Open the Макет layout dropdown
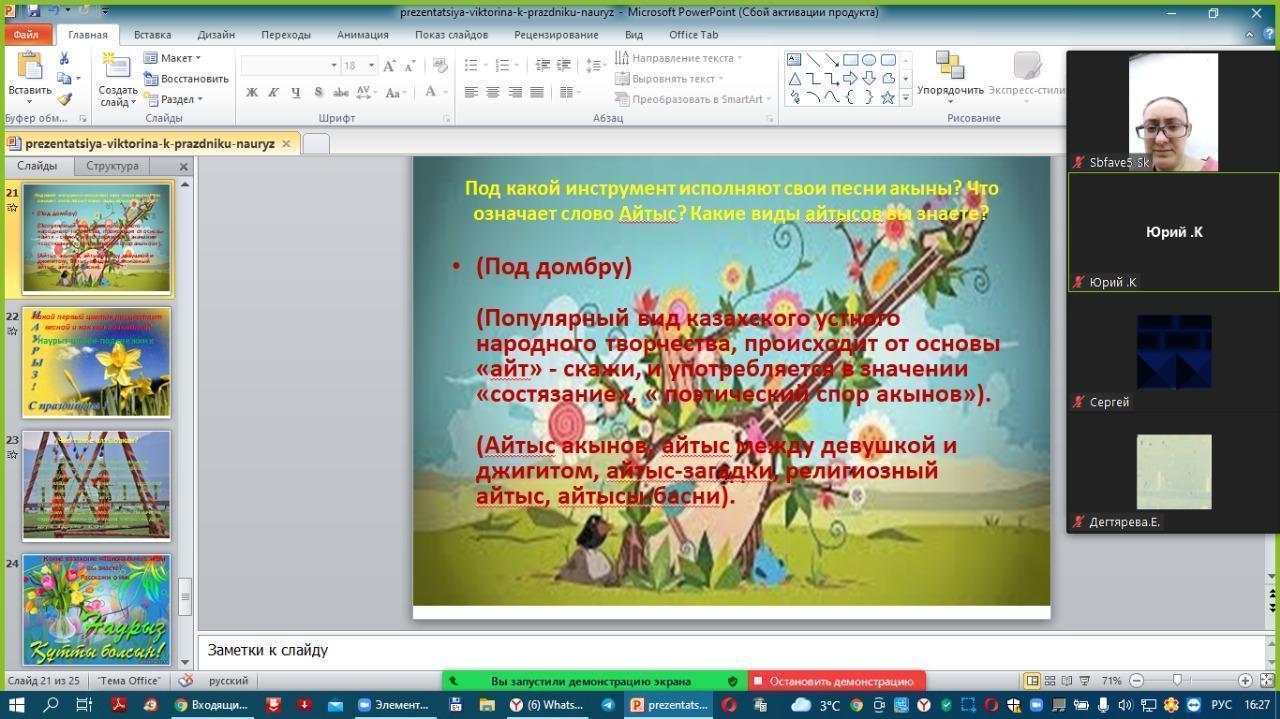 (173, 58)
